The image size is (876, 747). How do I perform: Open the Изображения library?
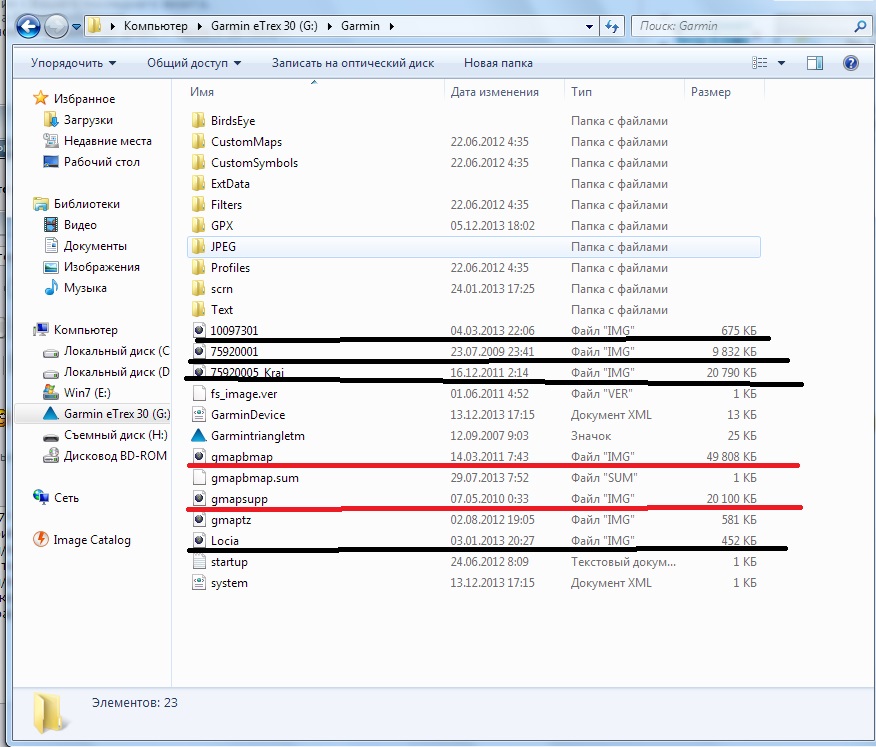pyautogui.click(x=92, y=267)
